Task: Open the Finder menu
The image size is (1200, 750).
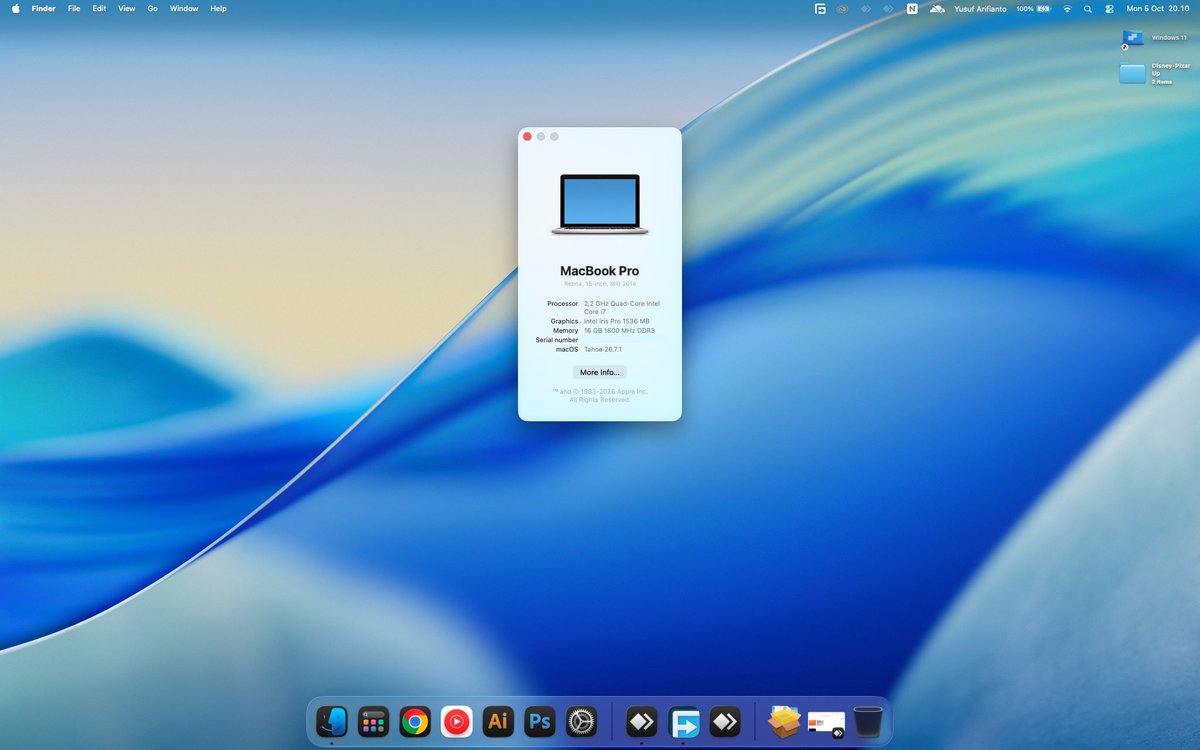Action: pyautogui.click(x=43, y=8)
